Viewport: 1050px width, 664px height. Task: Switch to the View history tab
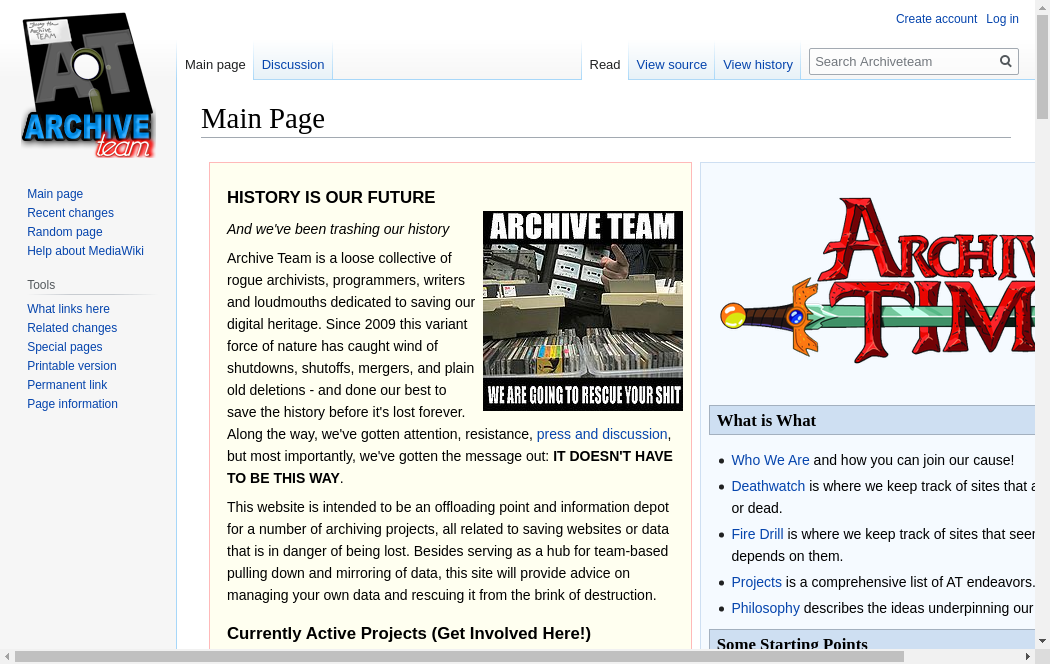coord(757,64)
